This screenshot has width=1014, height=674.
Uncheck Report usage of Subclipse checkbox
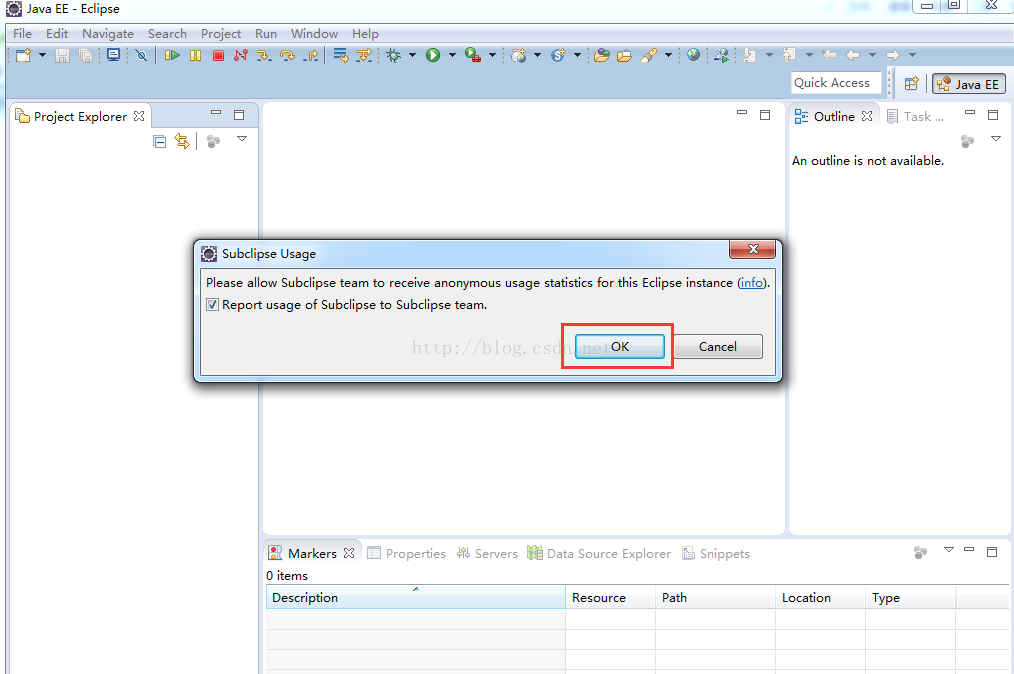point(212,305)
